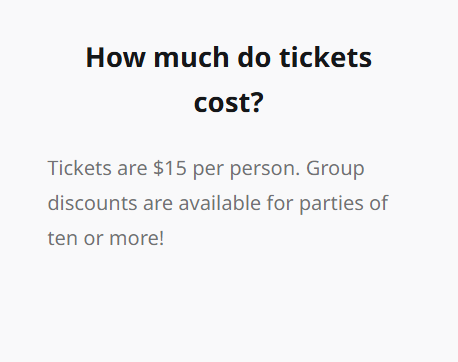Click the word "per" before "person"
The height and width of the screenshot is (362, 458).
click(x=208, y=170)
